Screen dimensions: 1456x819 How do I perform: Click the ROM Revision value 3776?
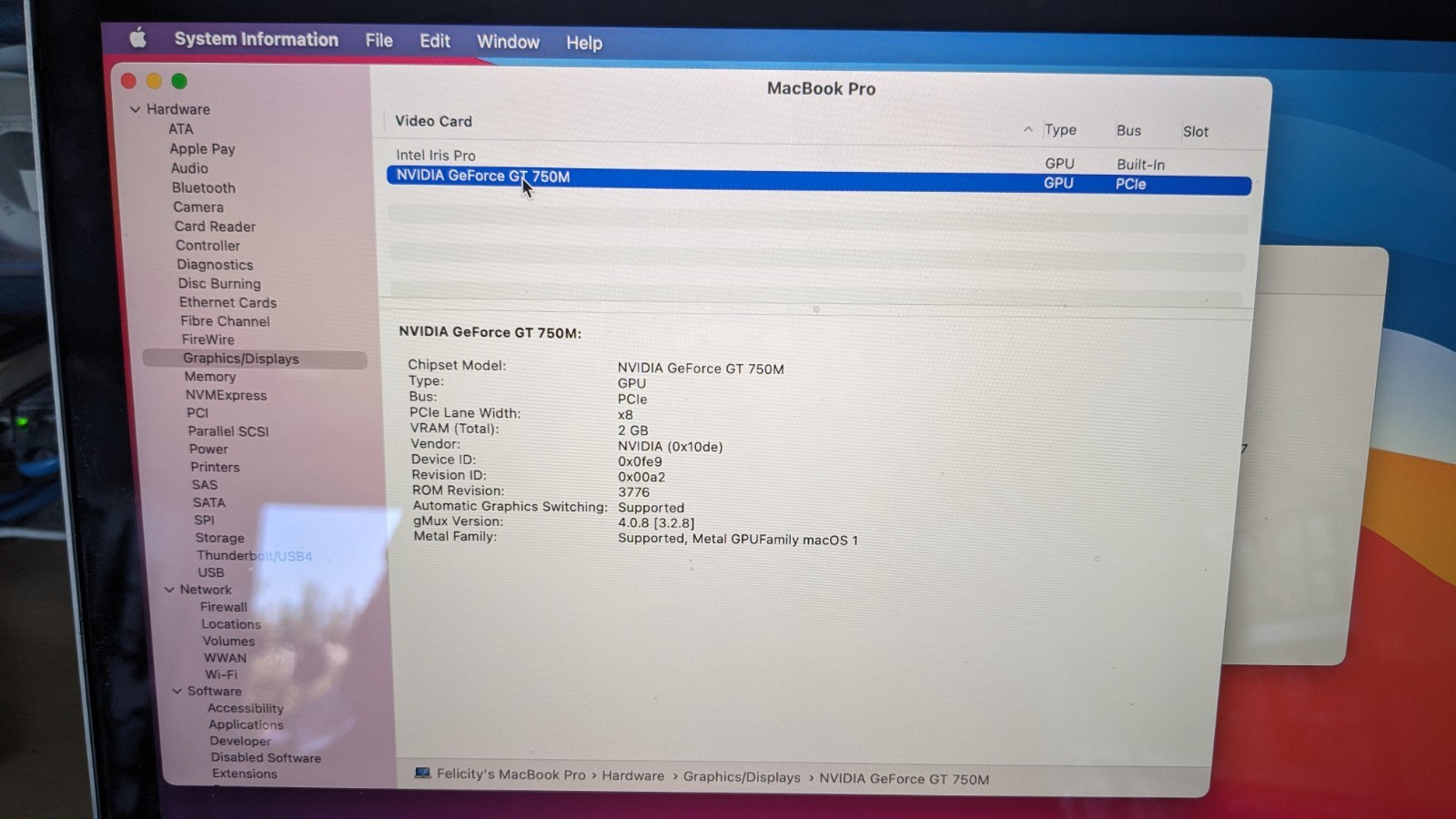(x=633, y=492)
